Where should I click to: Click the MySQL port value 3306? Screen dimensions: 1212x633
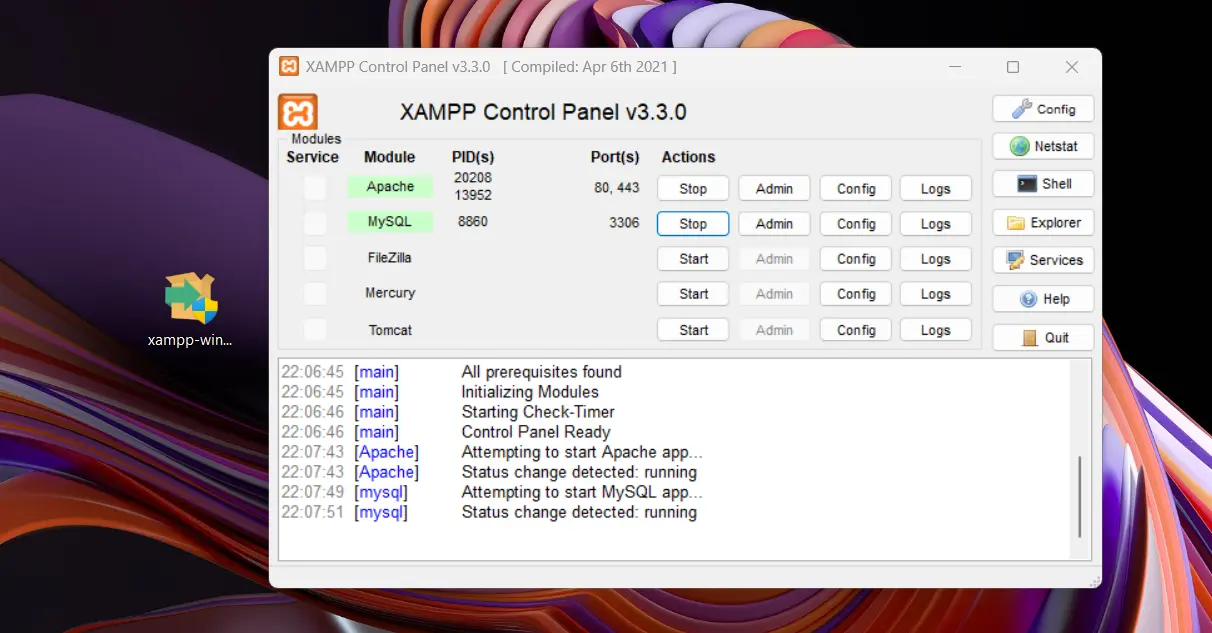tap(624, 222)
